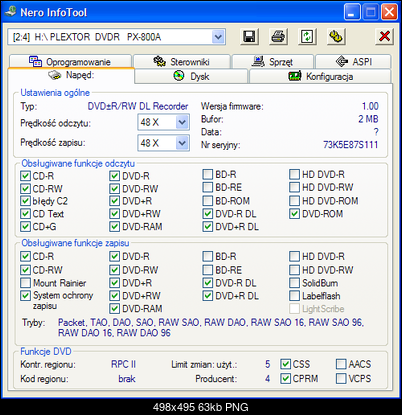Switch to the Sterowniki tab
402x415 pixels.
[182, 62]
